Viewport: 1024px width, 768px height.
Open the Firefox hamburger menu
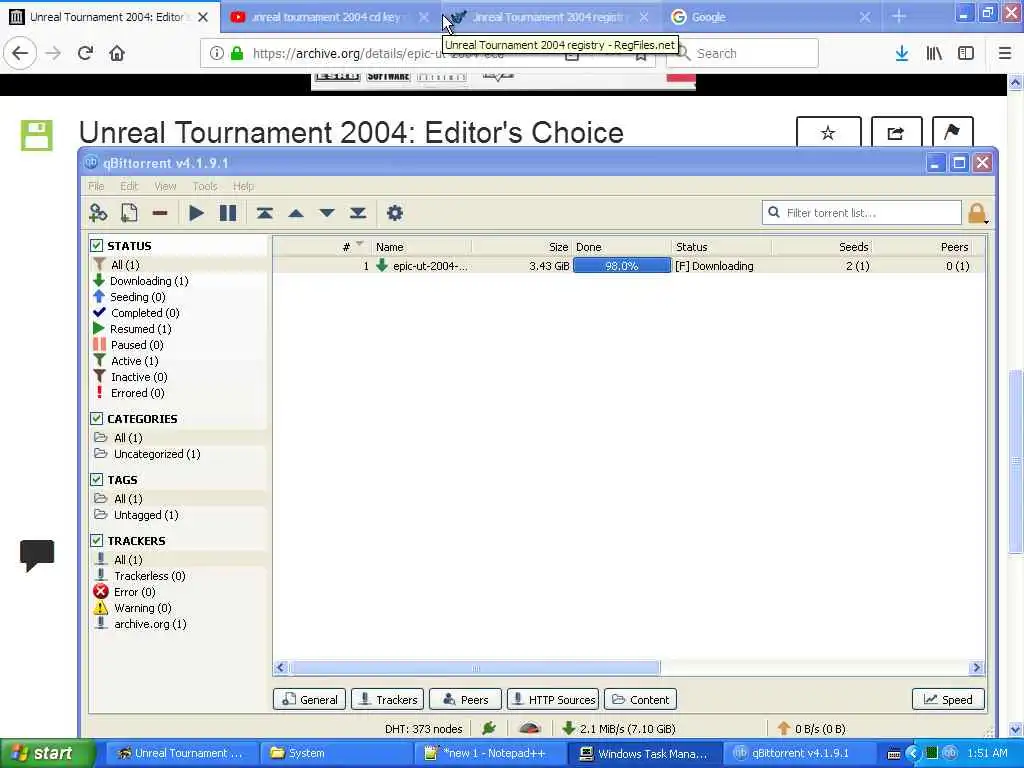point(1005,53)
